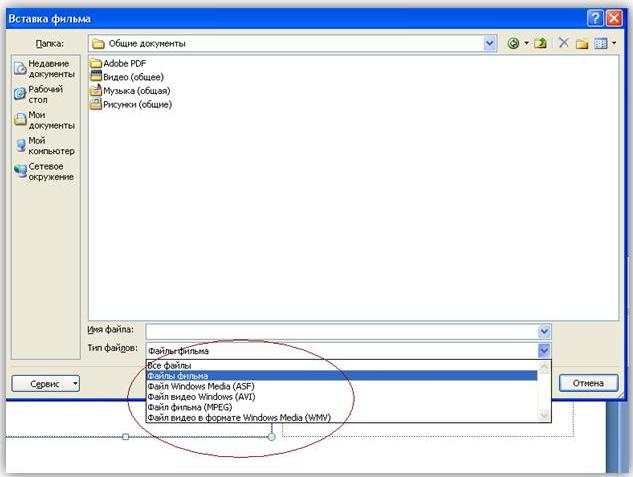
Task: Click the Отмена button
Action: [588, 383]
